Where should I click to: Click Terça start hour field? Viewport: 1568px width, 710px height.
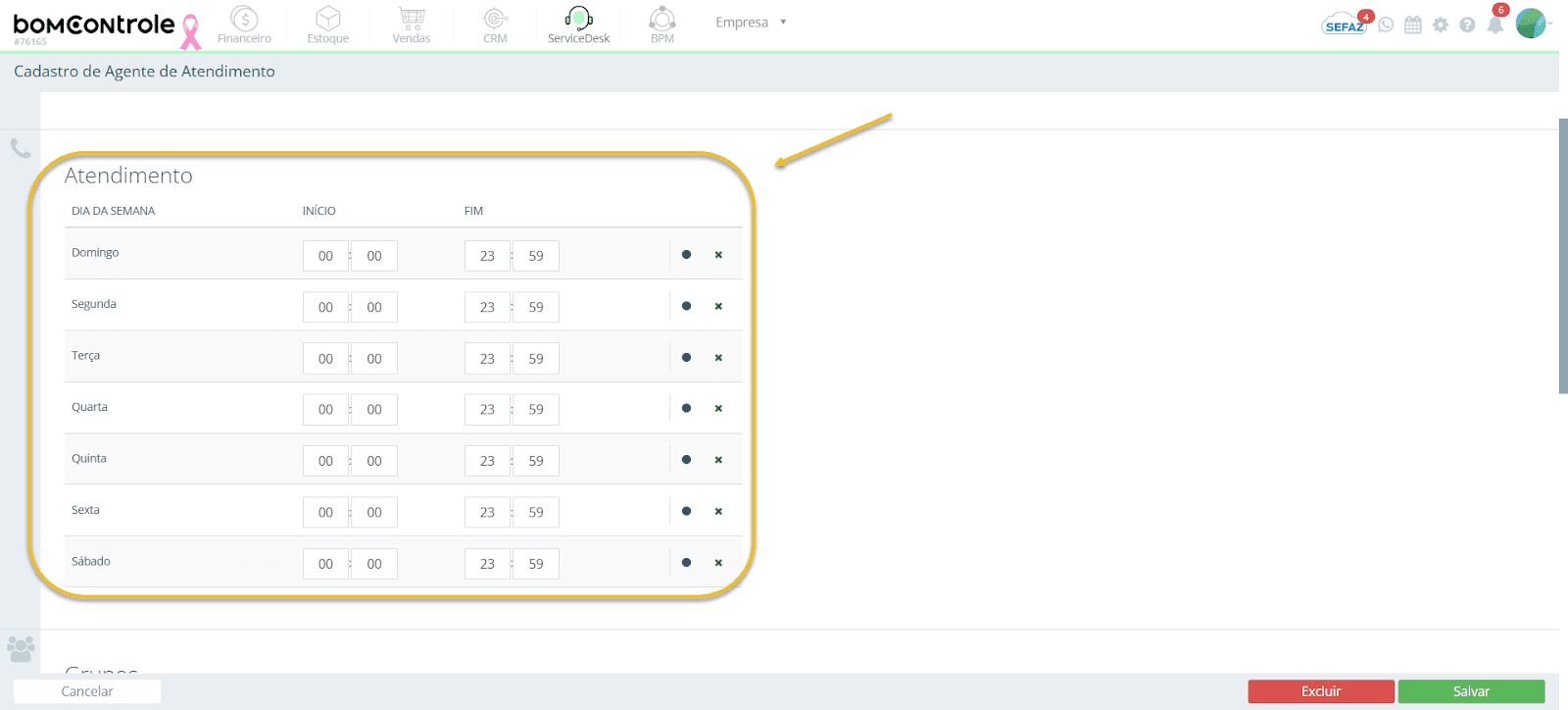325,358
